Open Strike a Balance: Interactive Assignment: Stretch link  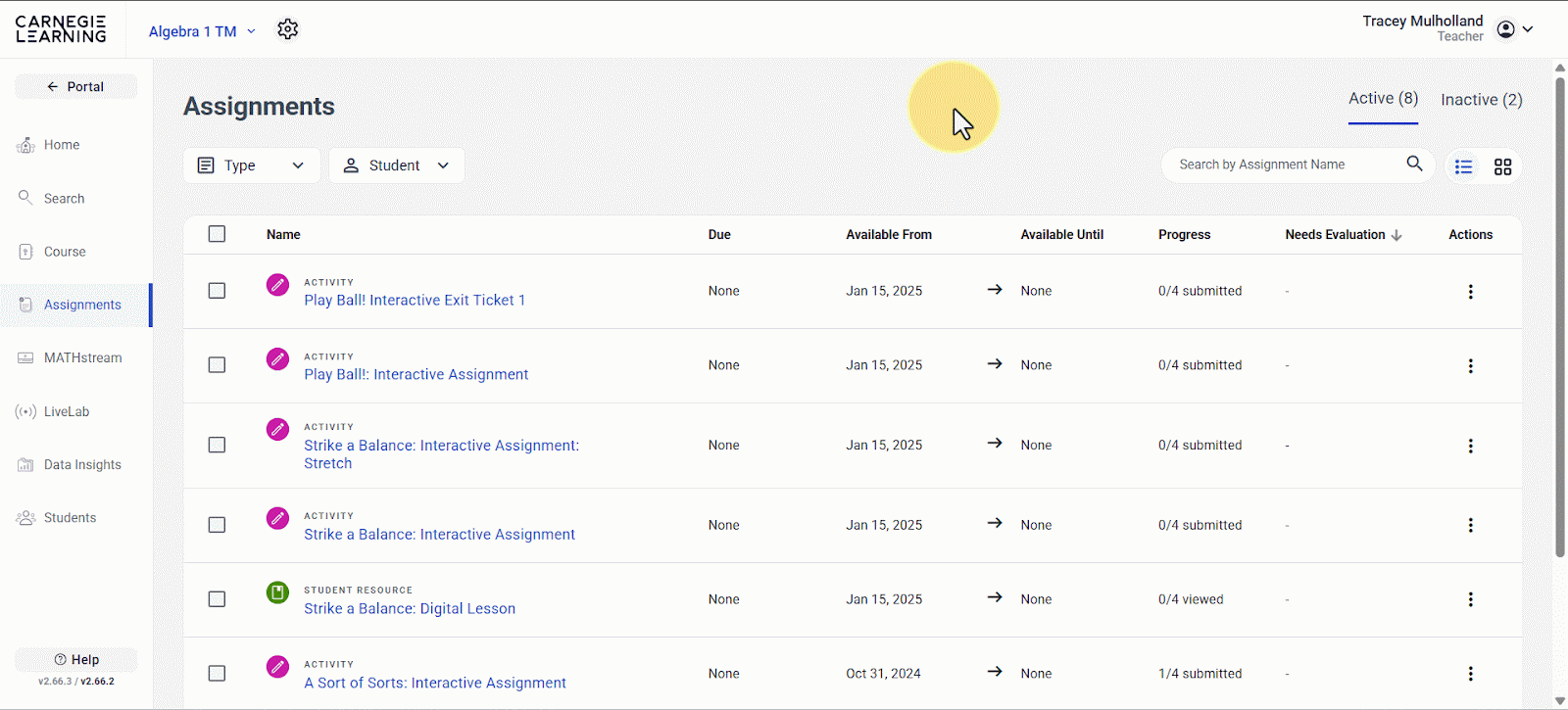pyautogui.click(x=441, y=454)
